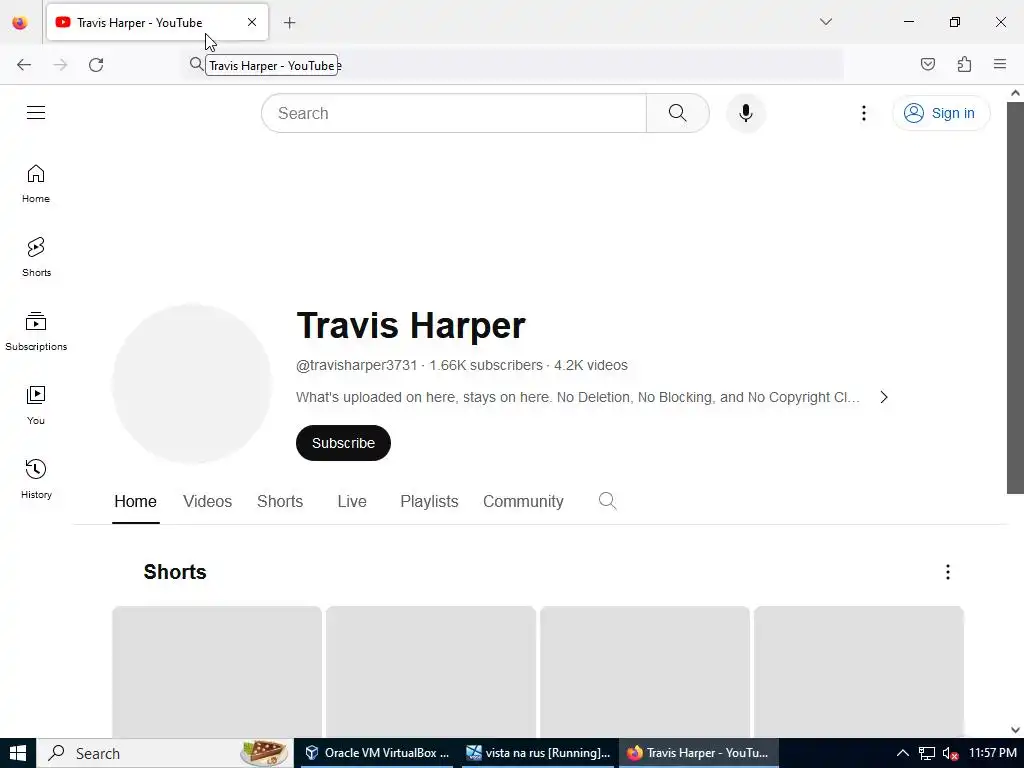Image resolution: width=1024 pixels, height=768 pixels.
Task: Go back with the browser back arrow
Action: click(24, 65)
